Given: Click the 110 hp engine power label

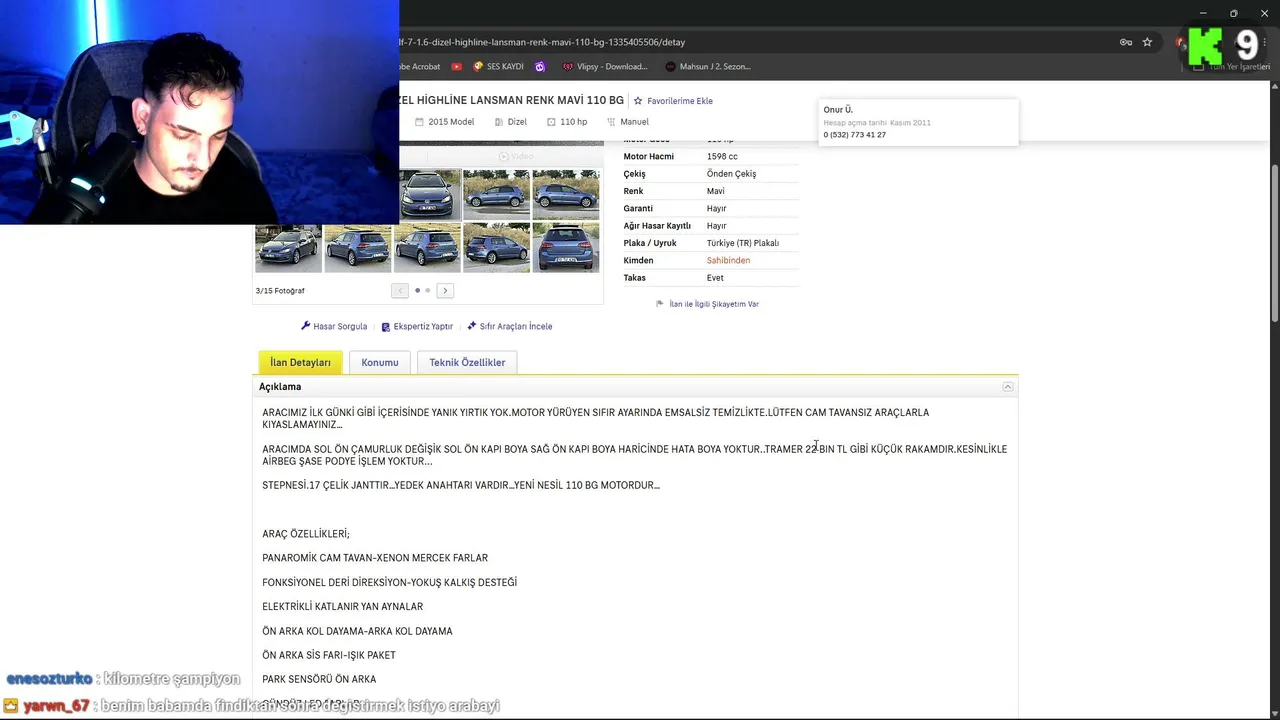Looking at the screenshot, I should 567,122.
